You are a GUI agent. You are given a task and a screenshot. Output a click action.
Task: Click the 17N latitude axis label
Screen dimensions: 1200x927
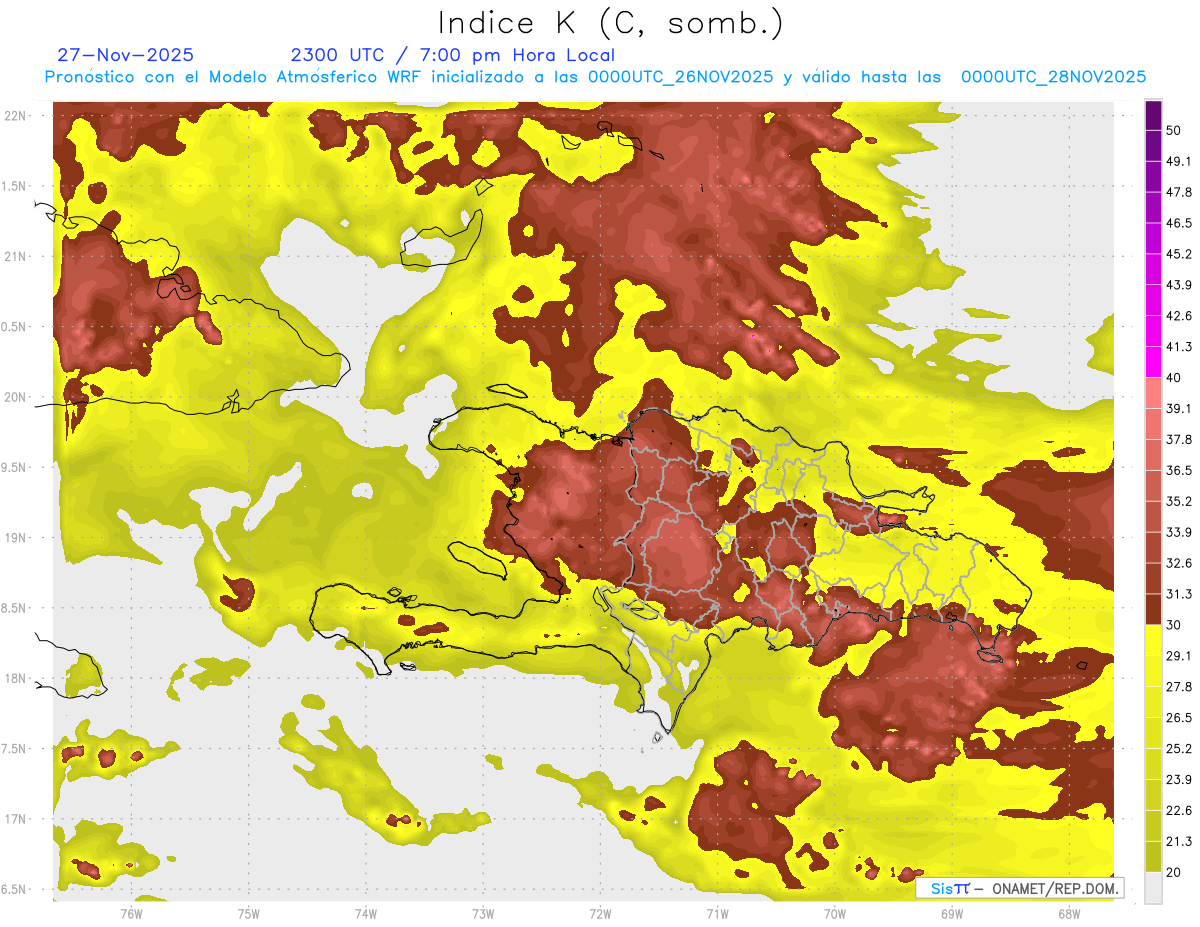17,819
